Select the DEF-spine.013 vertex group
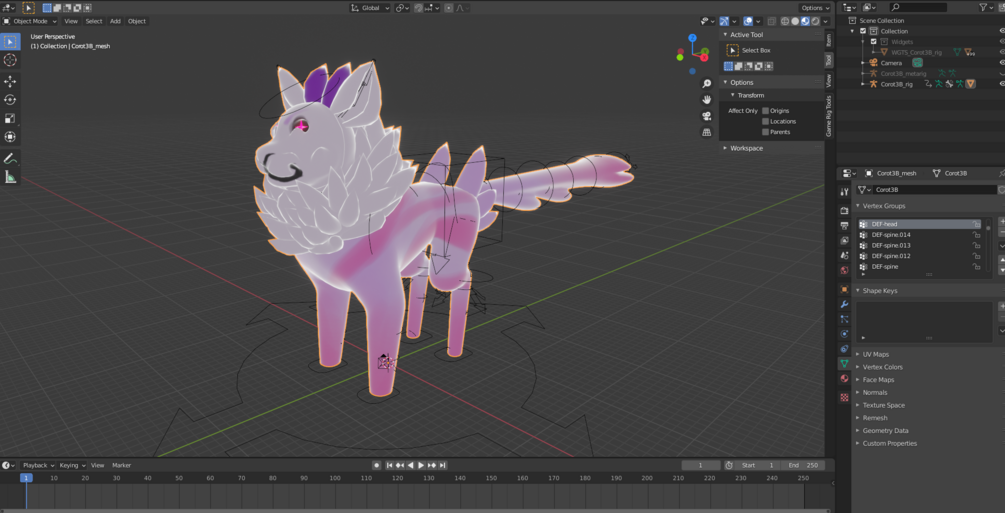1005x513 pixels. [x=920, y=245]
